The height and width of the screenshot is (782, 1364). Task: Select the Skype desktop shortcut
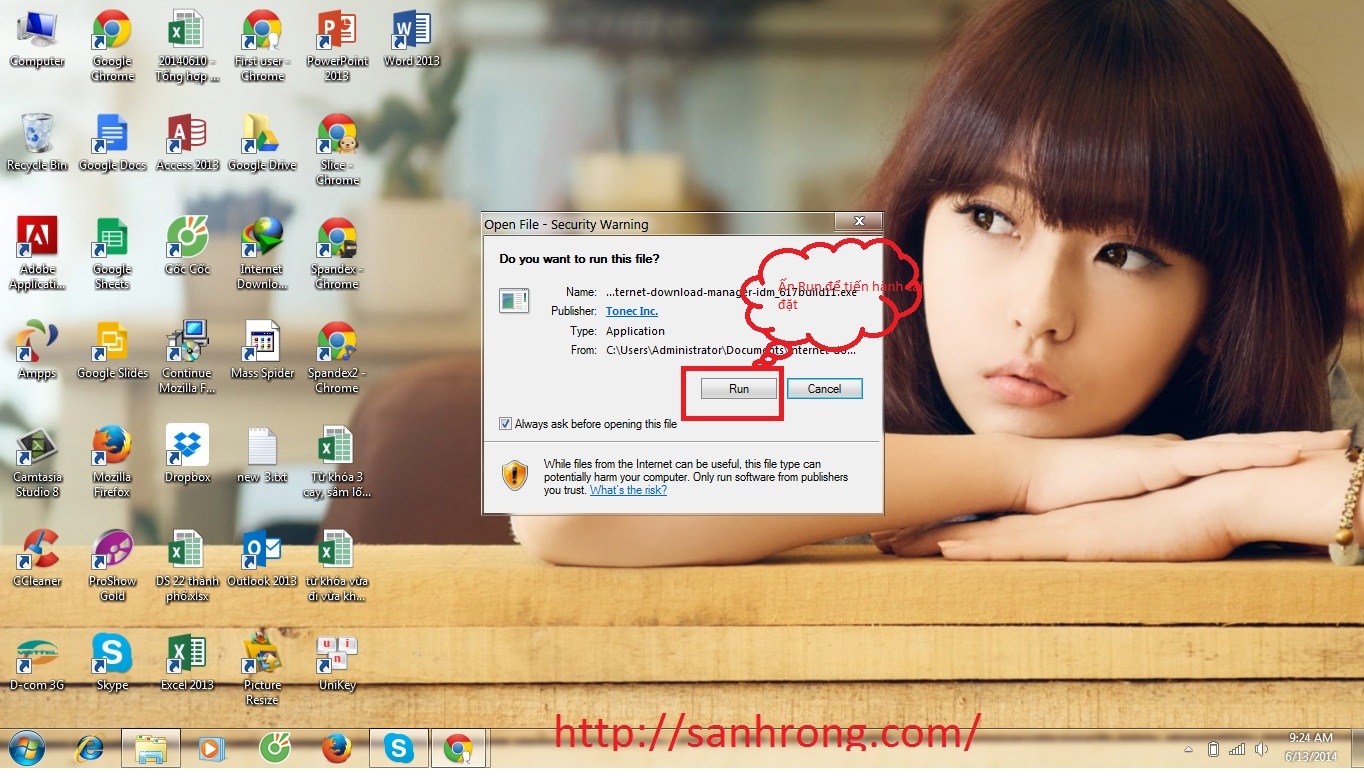[112, 662]
